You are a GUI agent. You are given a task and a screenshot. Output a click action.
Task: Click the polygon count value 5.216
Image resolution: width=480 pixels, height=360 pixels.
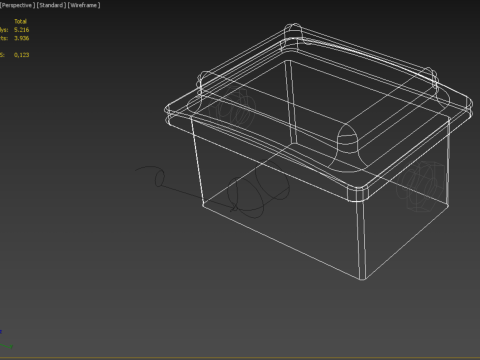click(22, 30)
